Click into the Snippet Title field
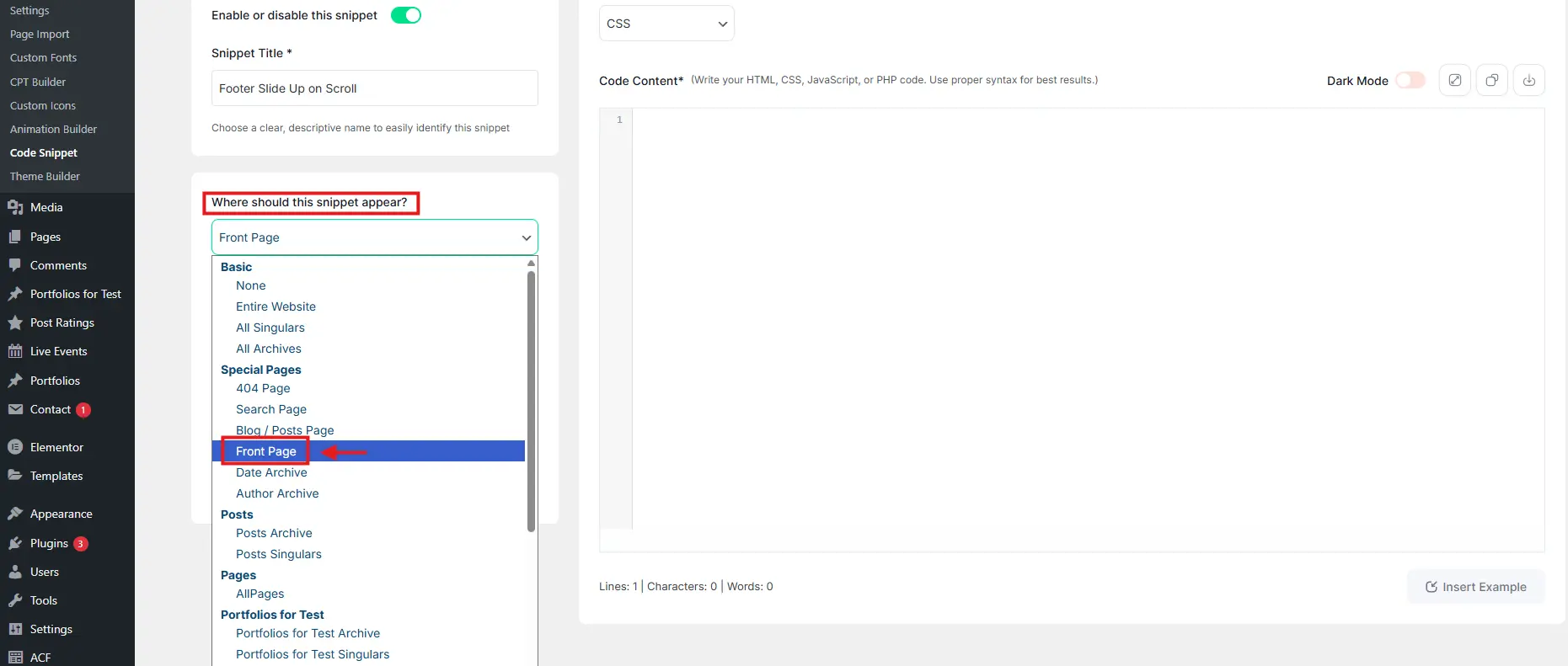1568x666 pixels. tap(374, 88)
